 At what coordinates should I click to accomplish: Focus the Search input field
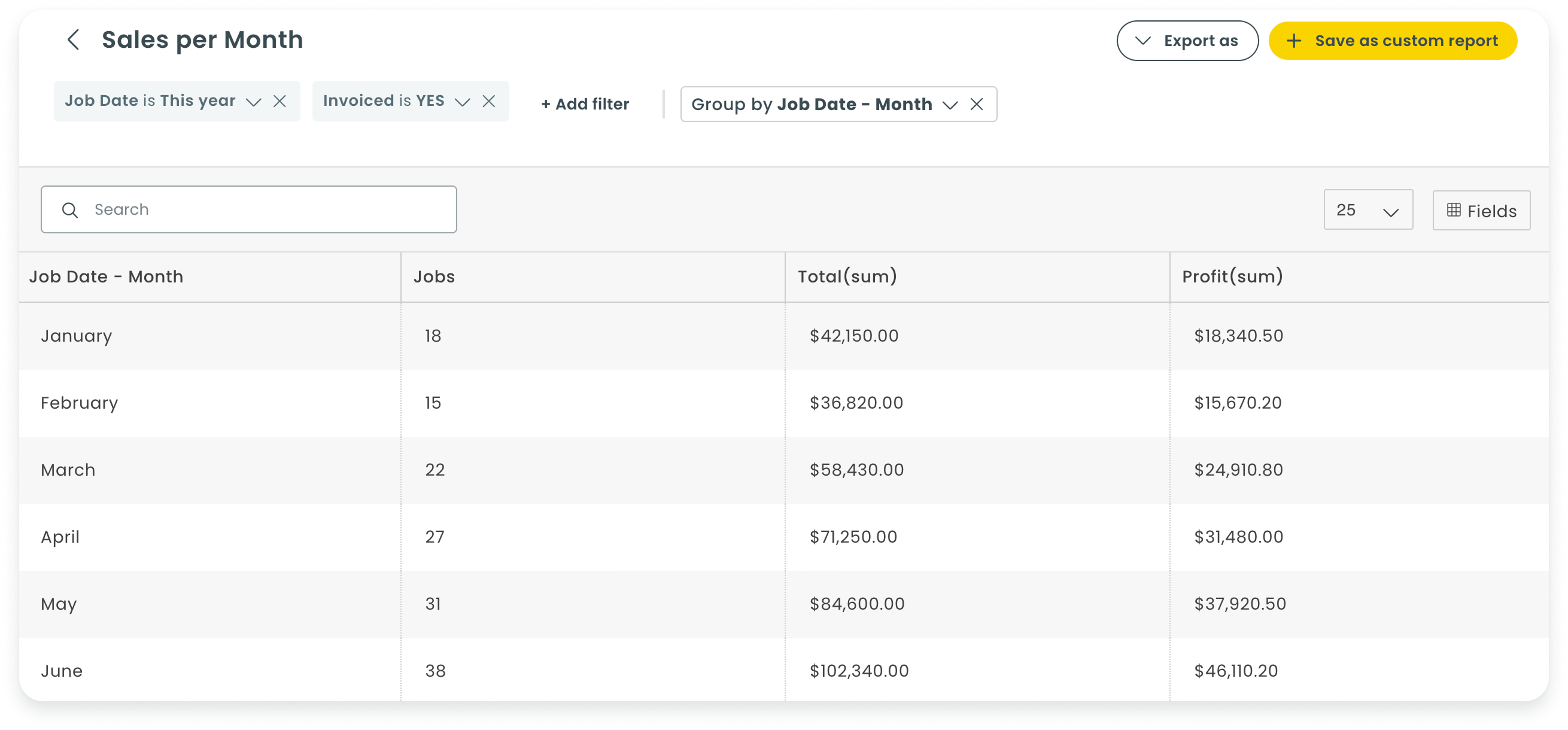tap(249, 210)
